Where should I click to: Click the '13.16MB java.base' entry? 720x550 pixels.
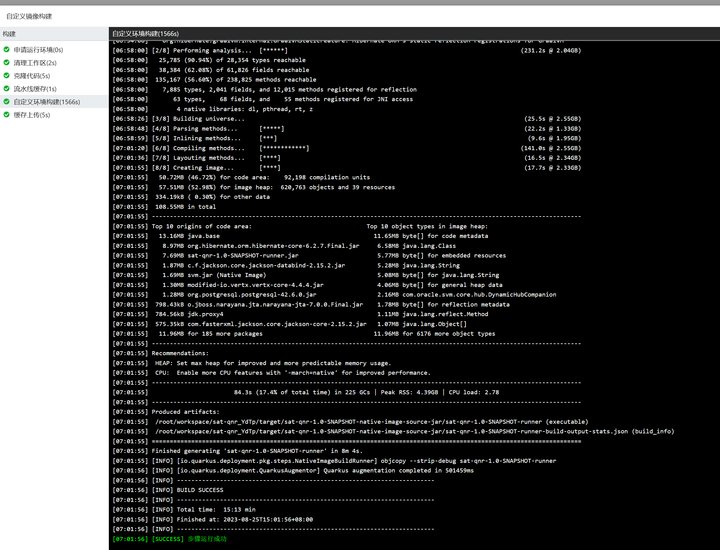coord(189,236)
